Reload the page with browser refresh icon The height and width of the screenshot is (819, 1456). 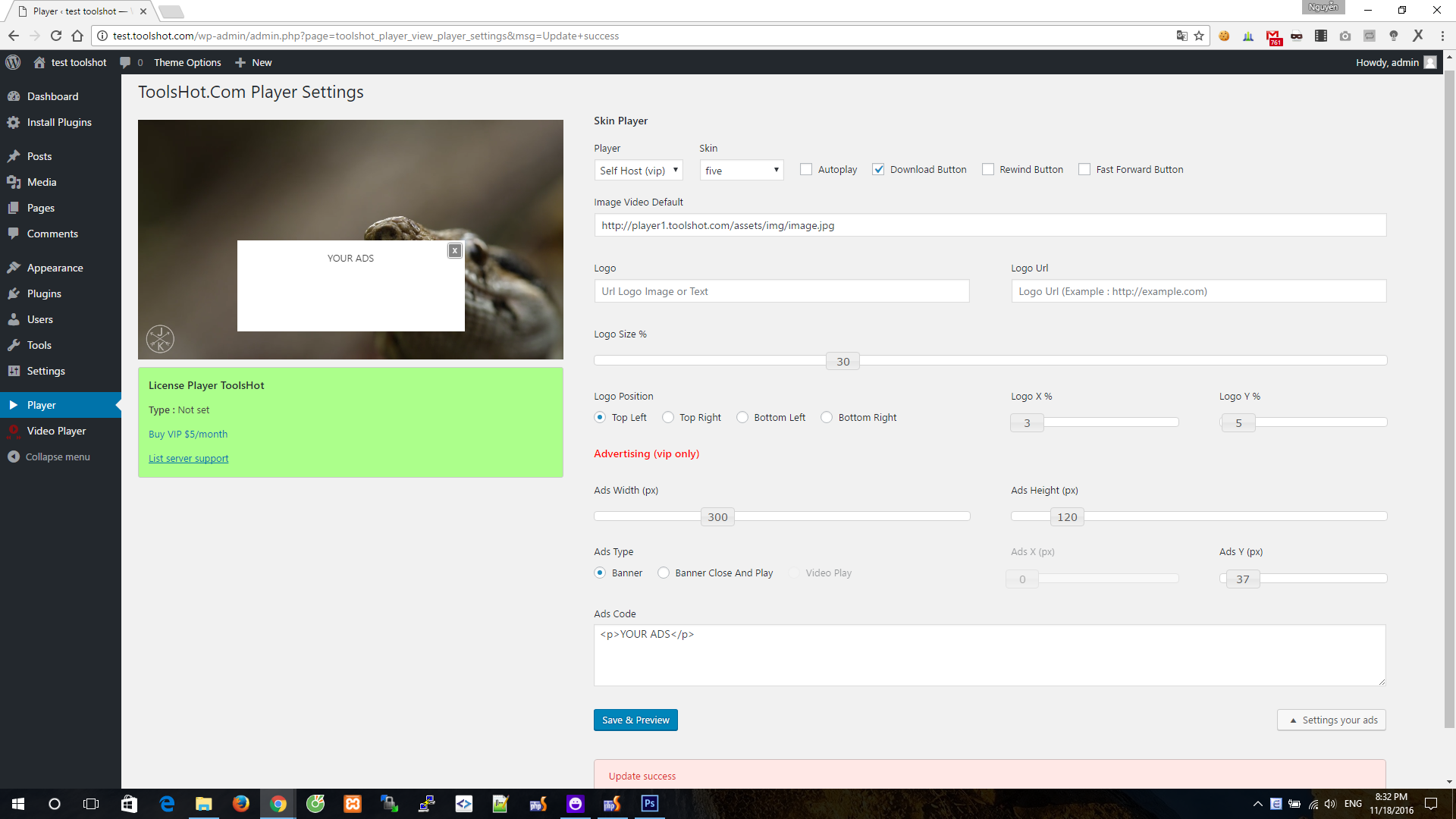[x=56, y=36]
